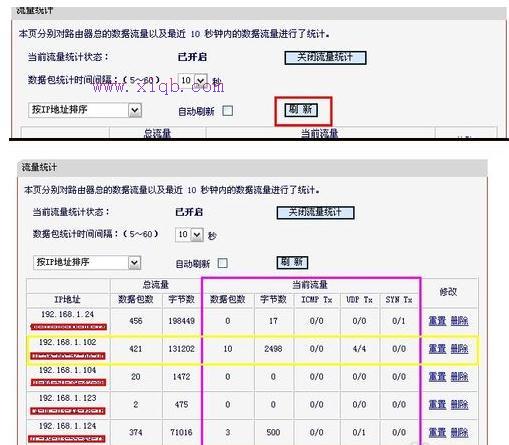509x445 pixels.
Task: Click total packets value 374
Action: point(136,433)
